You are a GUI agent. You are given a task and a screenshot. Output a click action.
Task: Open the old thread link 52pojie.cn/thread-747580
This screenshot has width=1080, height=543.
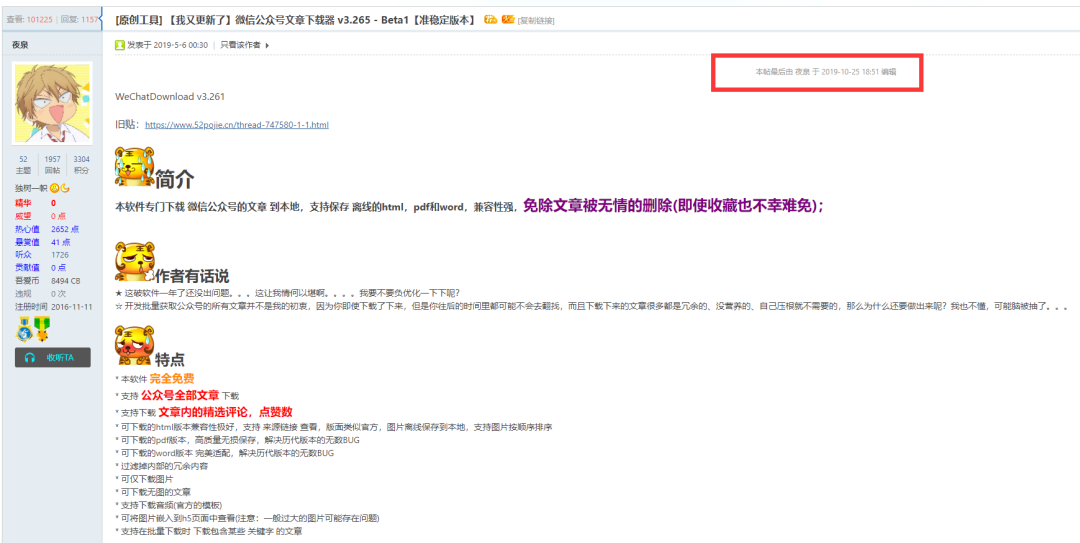click(x=237, y=125)
